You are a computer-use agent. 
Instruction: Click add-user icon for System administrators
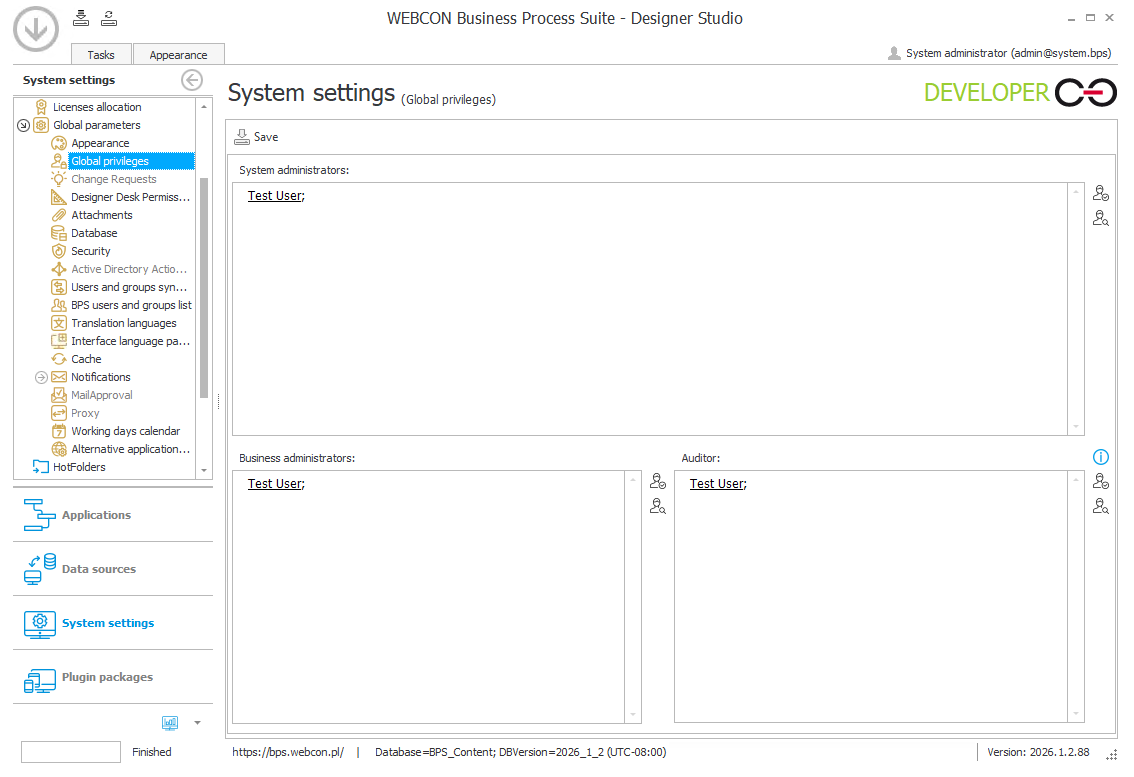pyautogui.click(x=1101, y=193)
